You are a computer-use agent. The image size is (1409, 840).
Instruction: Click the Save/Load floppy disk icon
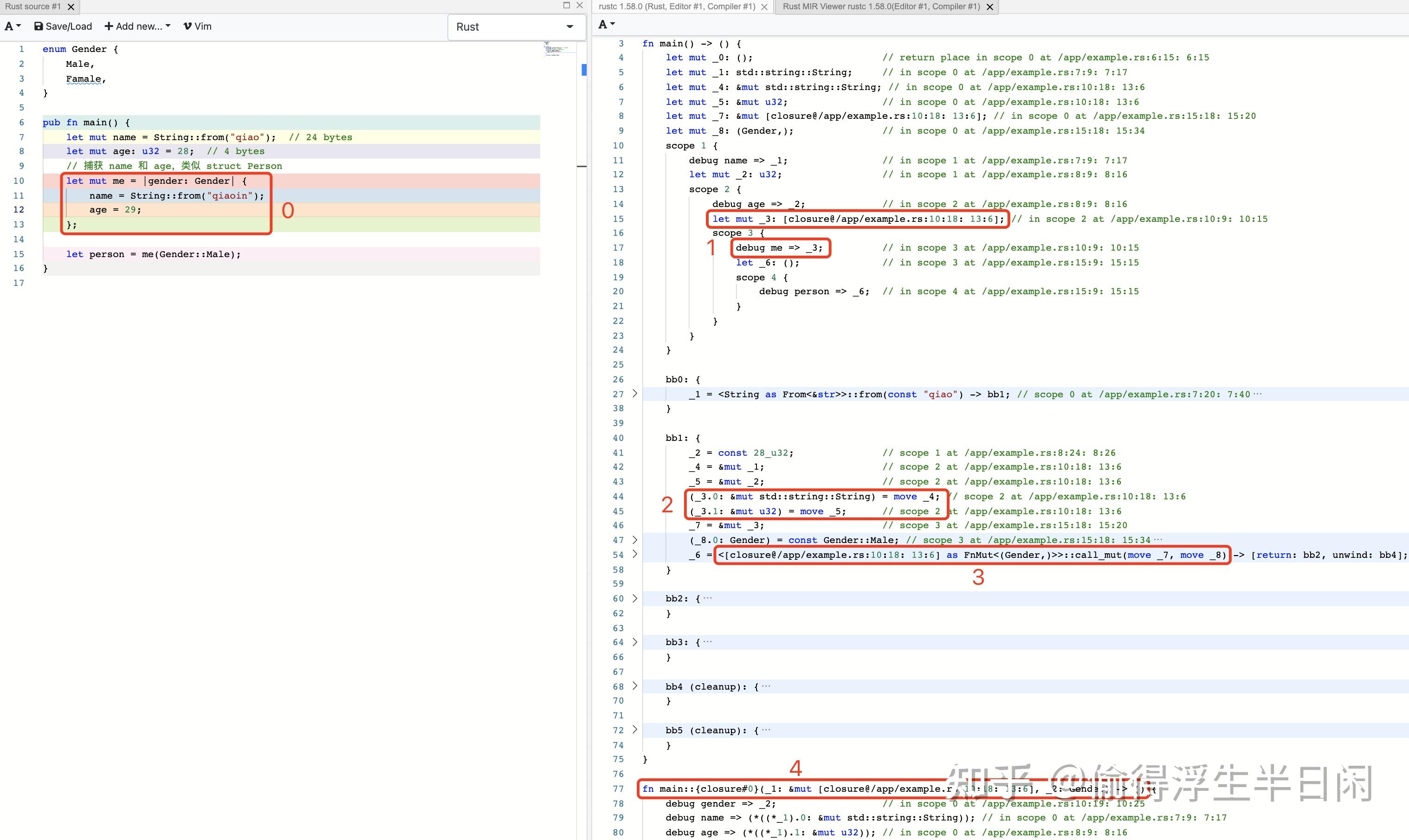tap(39, 26)
